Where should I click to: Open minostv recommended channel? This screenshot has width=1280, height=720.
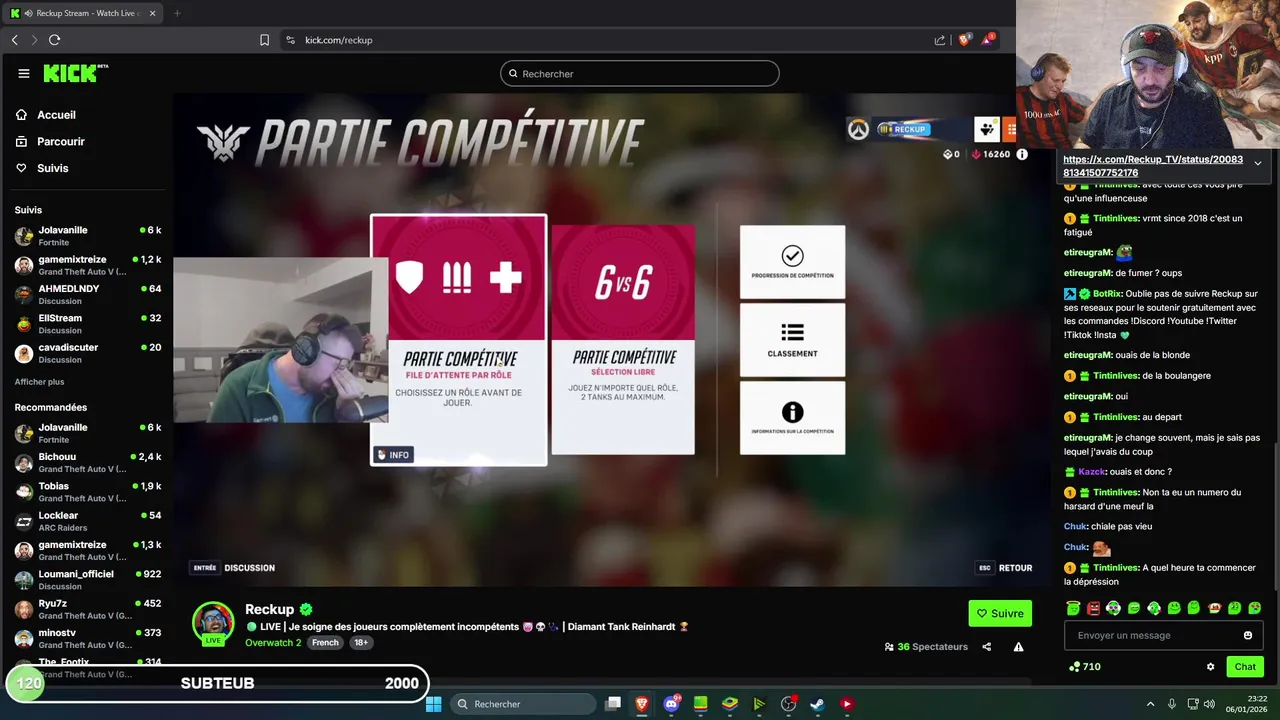click(x=88, y=638)
